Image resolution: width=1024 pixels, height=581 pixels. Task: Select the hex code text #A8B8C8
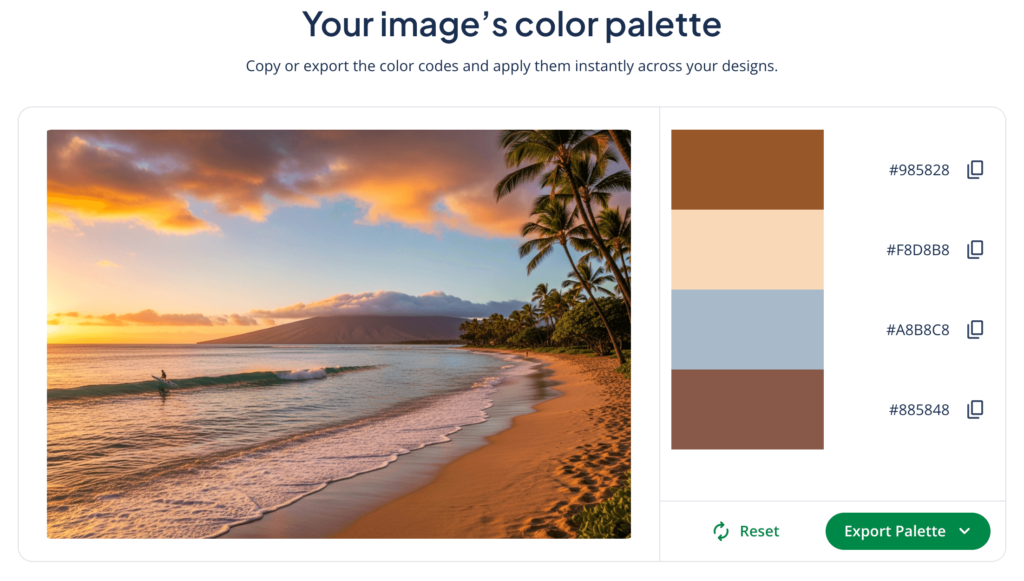point(919,329)
